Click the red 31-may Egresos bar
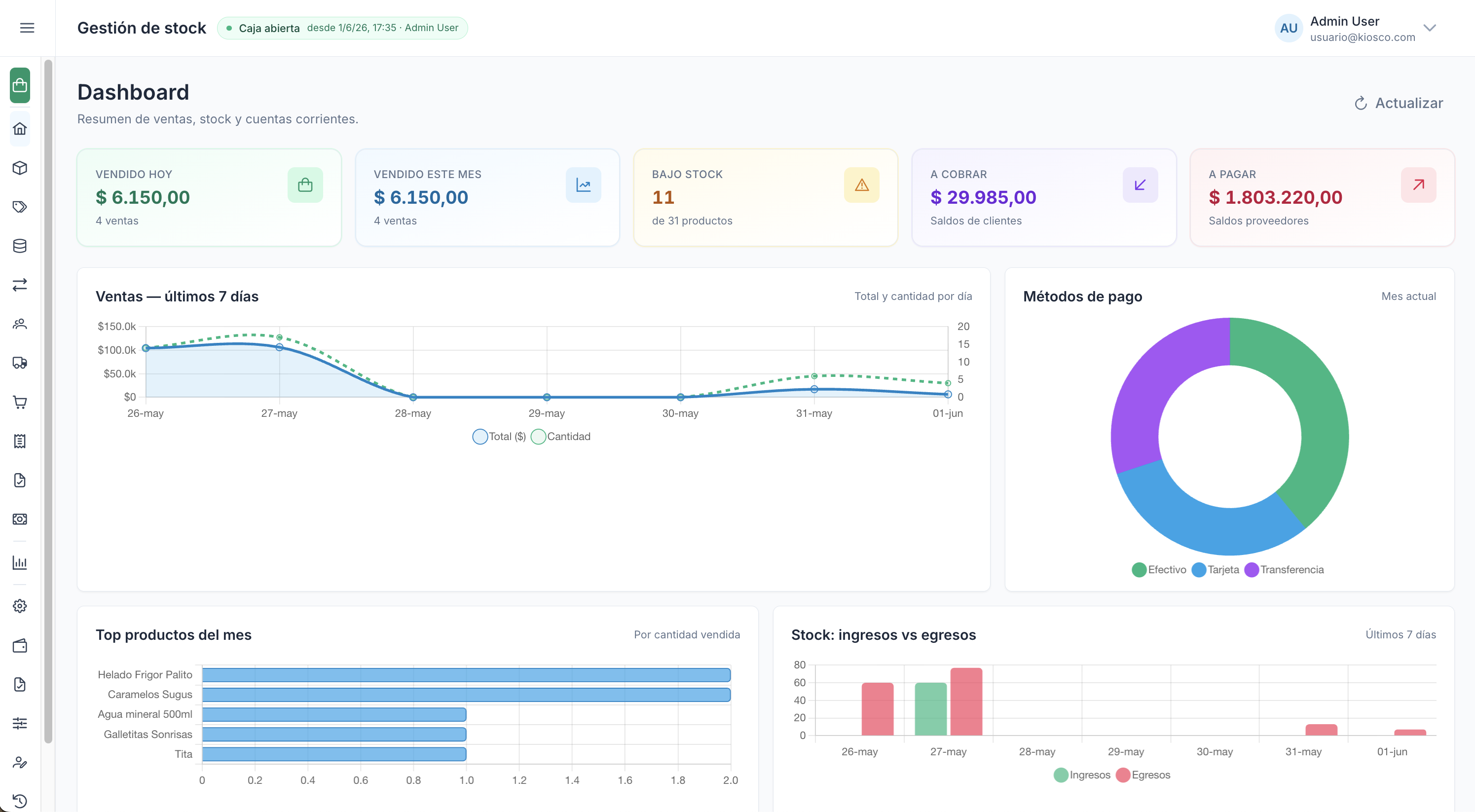This screenshot has width=1475, height=812. point(1321,730)
